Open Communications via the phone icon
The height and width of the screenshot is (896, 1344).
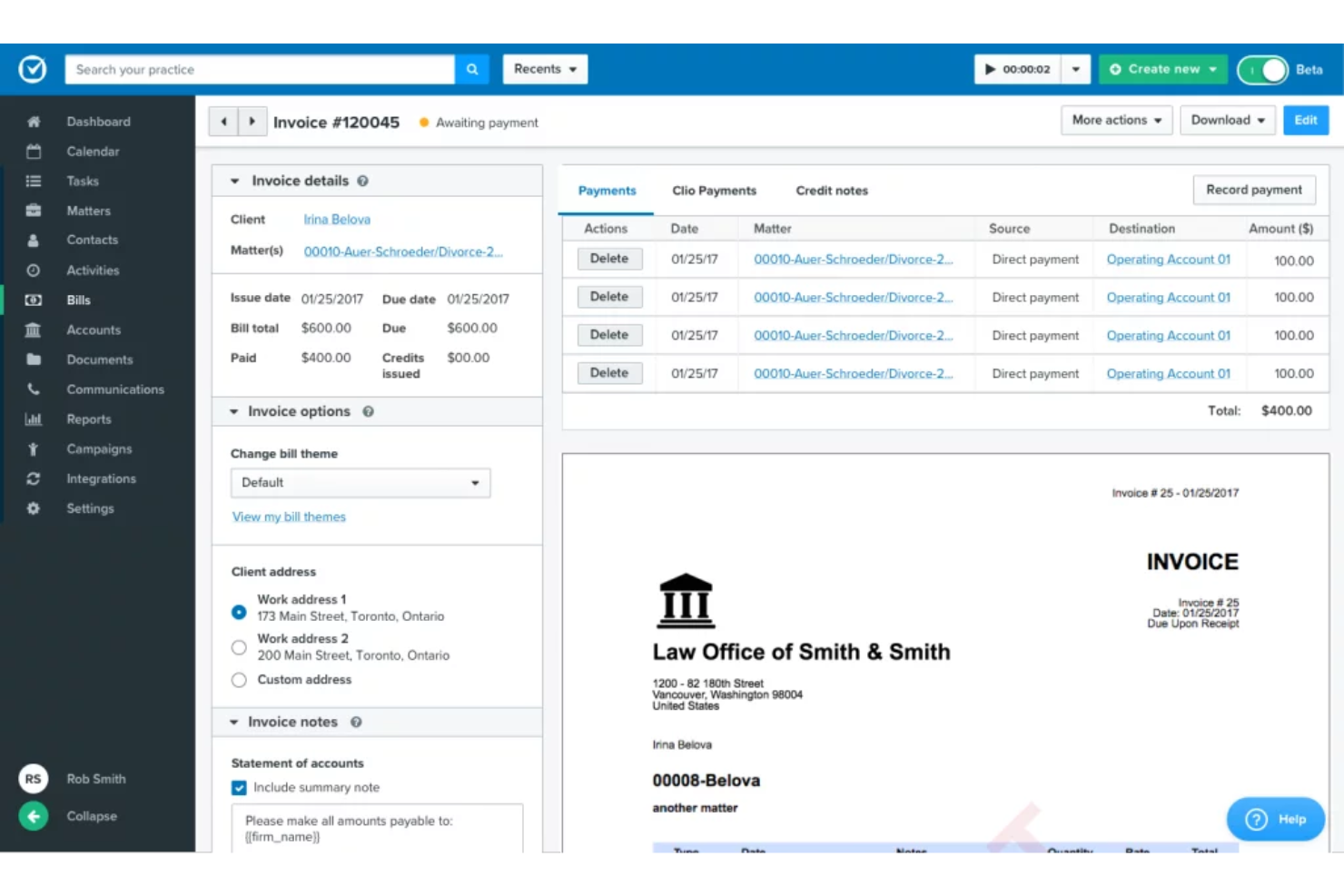[x=33, y=389]
